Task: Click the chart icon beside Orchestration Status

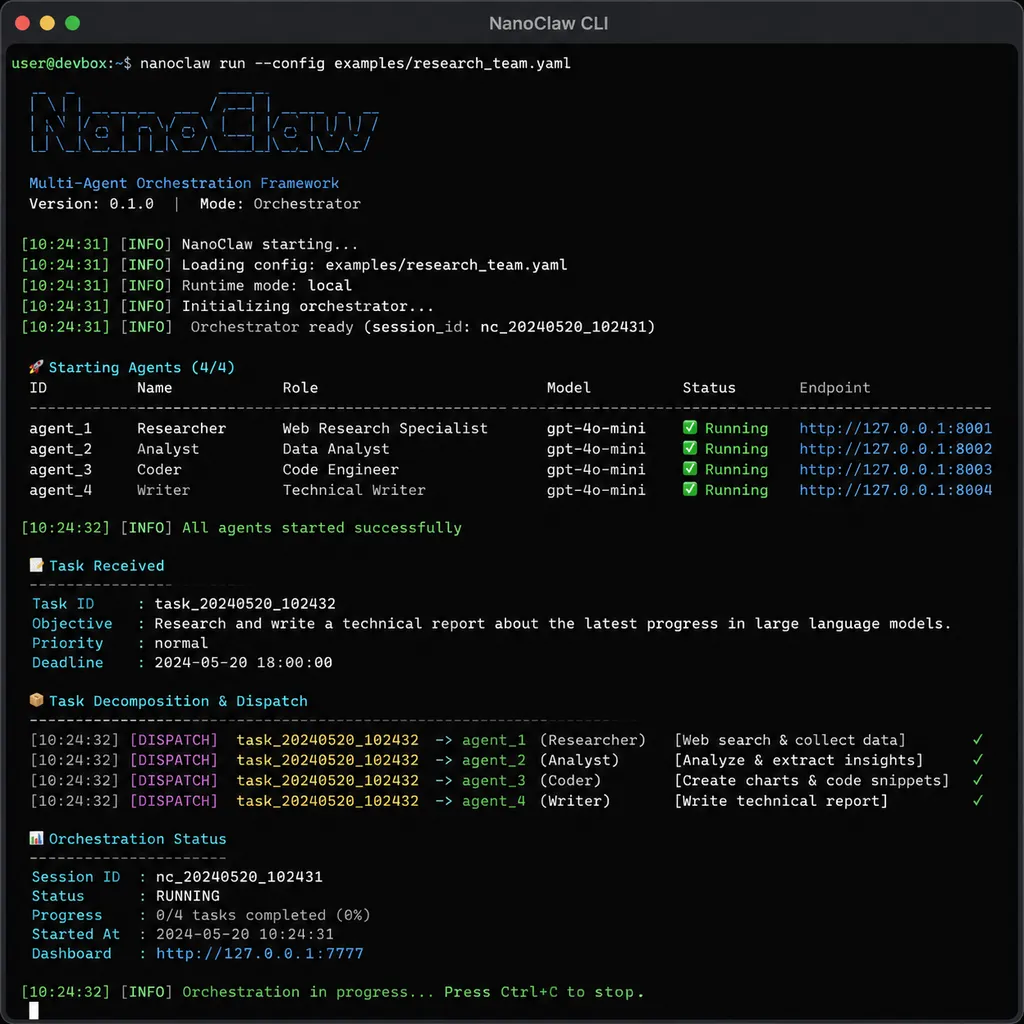Action: [x=36, y=838]
